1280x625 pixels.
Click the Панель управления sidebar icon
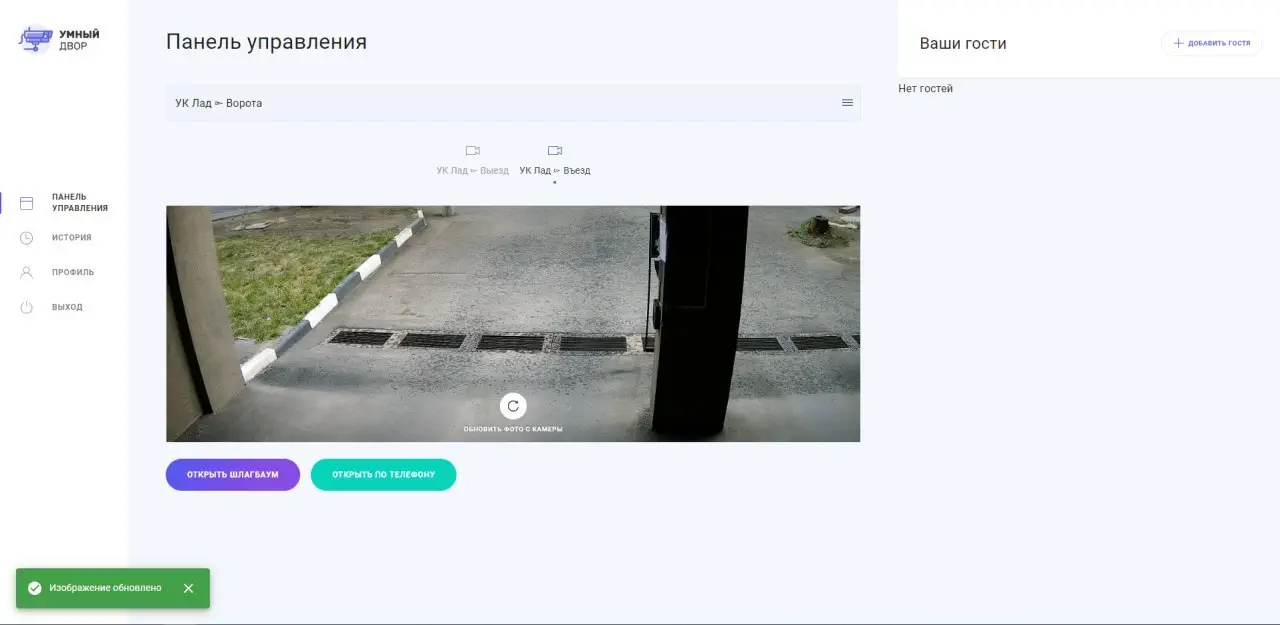(x=27, y=203)
